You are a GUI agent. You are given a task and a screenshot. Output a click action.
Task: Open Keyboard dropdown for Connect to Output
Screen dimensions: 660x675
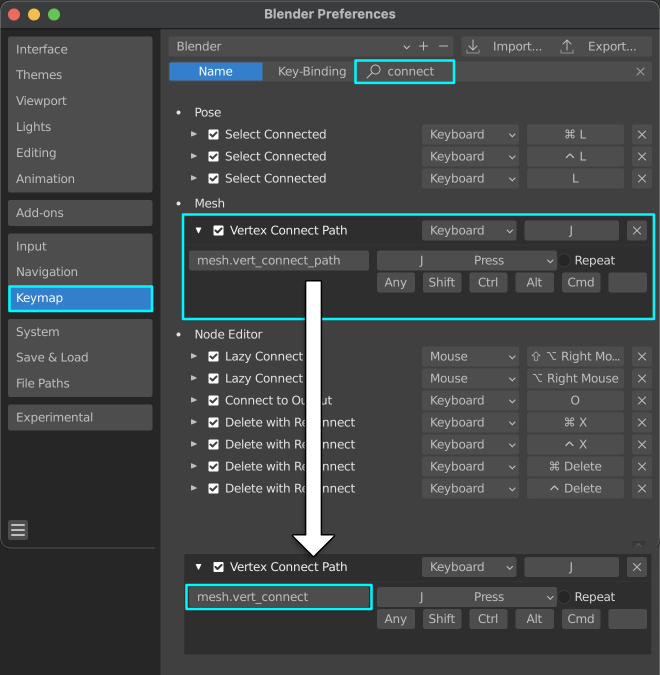(470, 401)
